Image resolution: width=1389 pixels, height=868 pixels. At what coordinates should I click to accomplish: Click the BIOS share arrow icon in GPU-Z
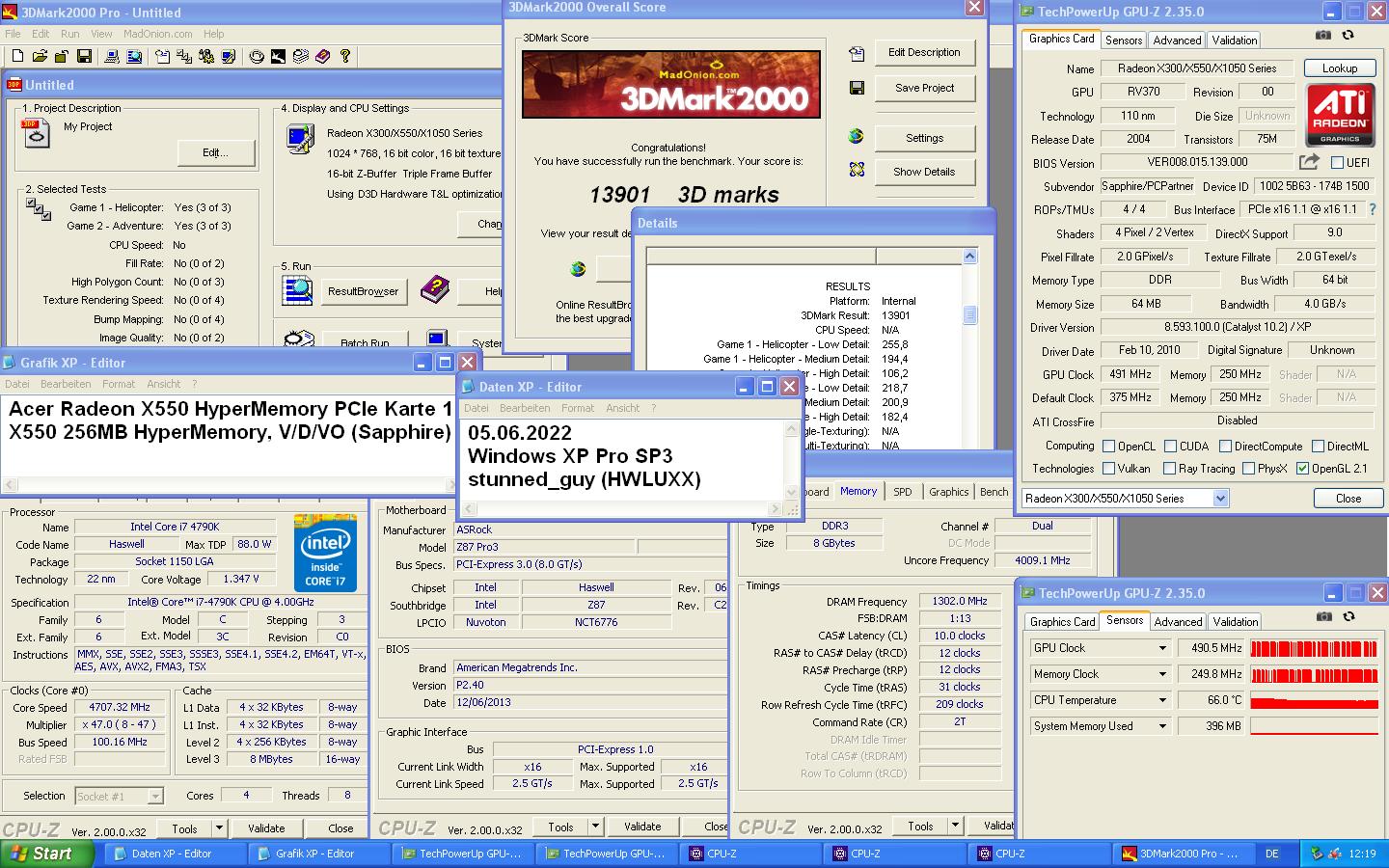coord(1309,162)
